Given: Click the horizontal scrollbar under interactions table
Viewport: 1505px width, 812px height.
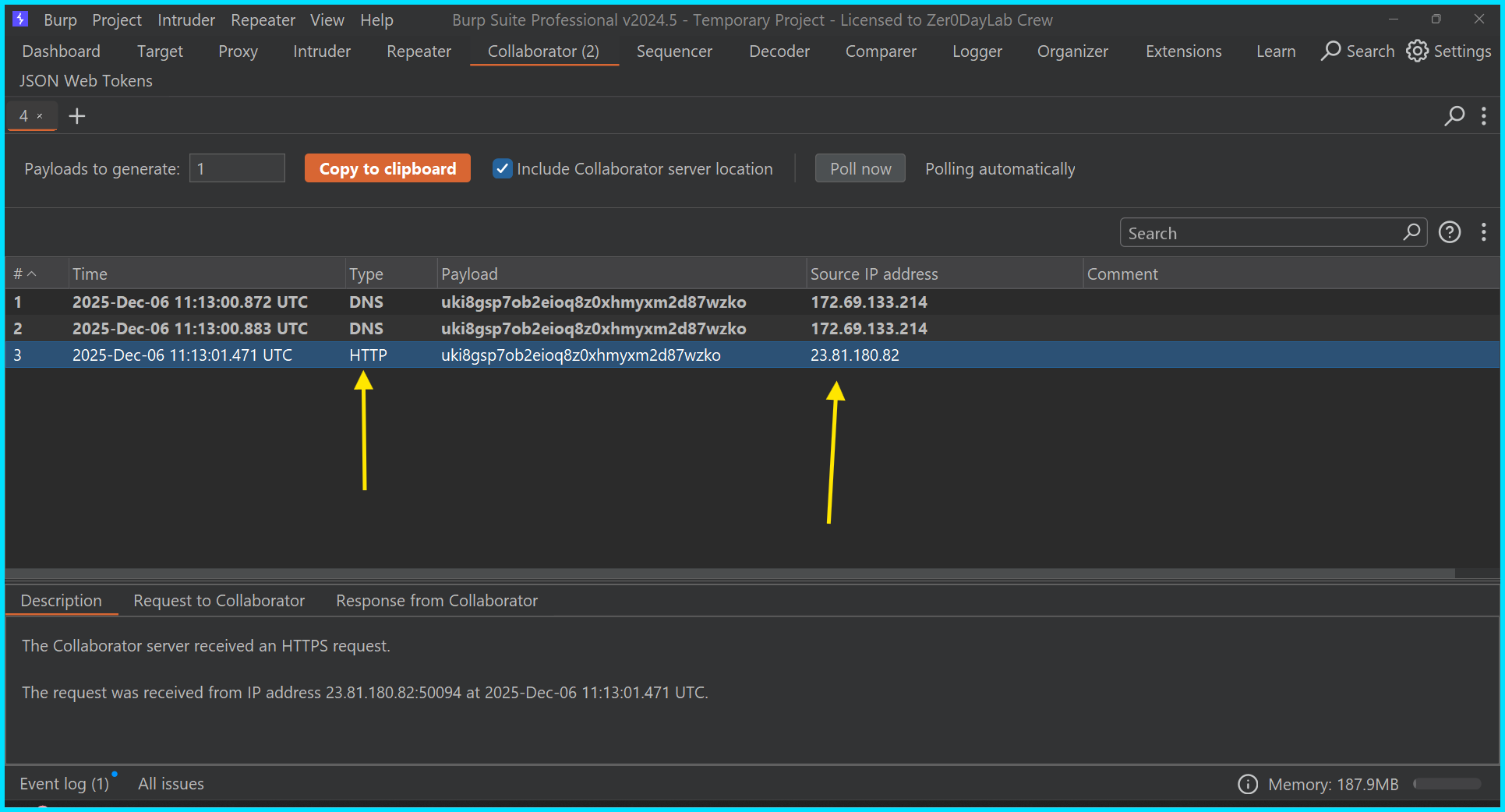Looking at the screenshot, I should (730, 573).
